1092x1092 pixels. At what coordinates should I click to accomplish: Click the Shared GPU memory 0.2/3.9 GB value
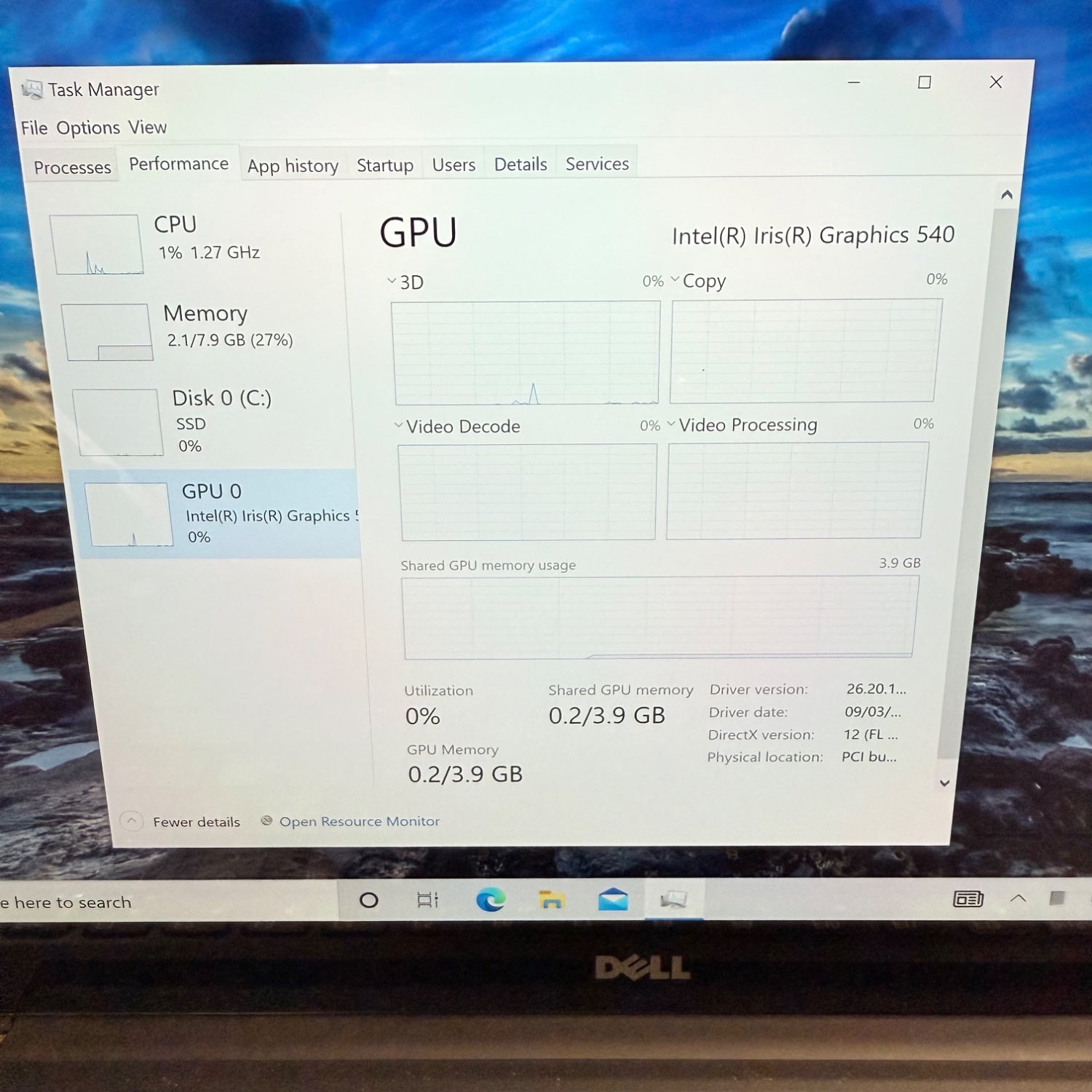(607, 716)
